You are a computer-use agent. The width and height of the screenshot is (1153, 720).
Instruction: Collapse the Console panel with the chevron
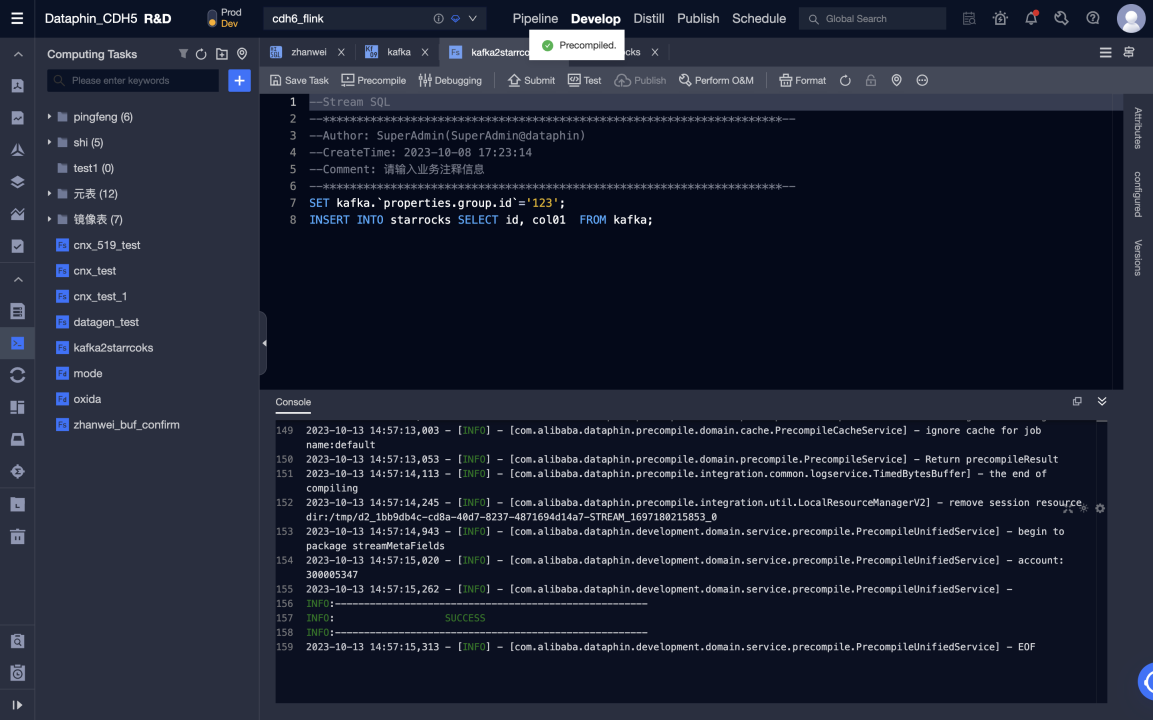[x=1102, y=401]
